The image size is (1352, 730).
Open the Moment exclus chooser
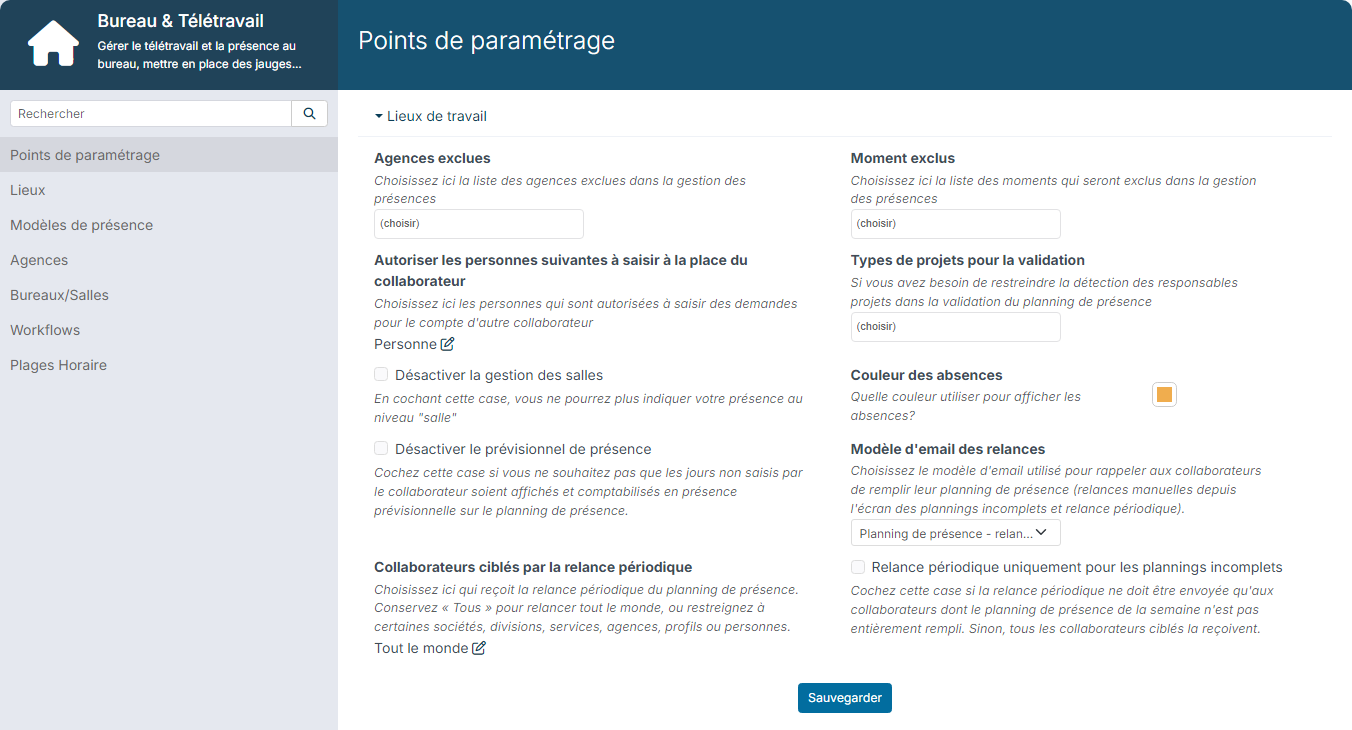pyautogui.click(x=956, y=224)
